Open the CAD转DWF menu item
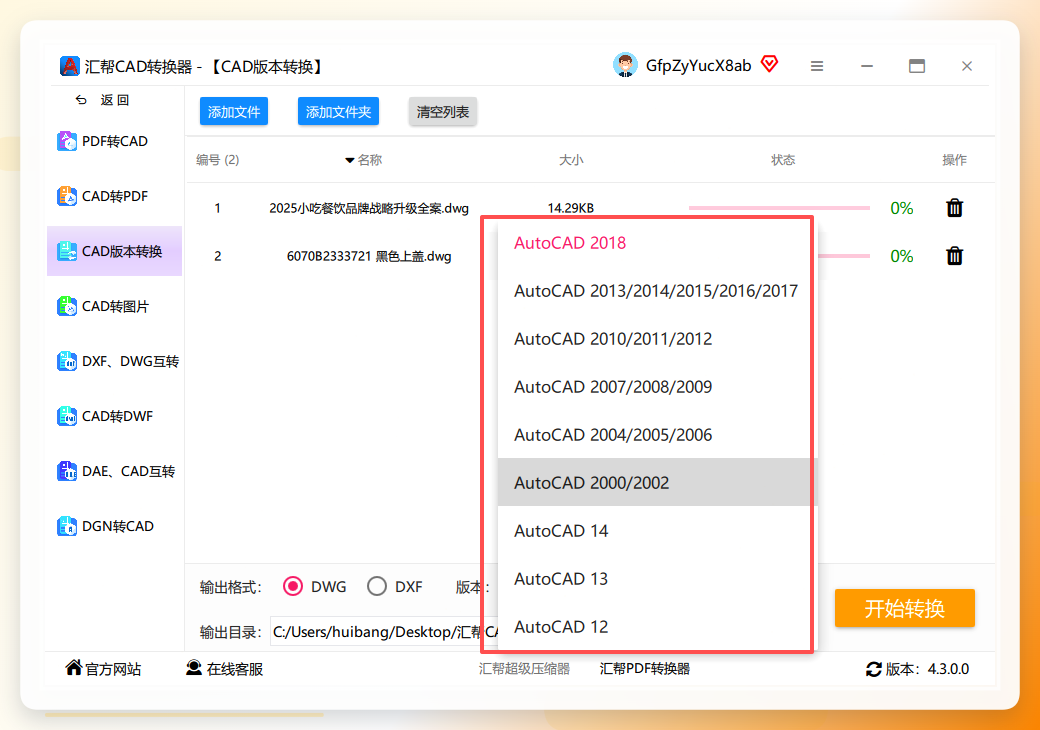1040x730 pixels. pyautogui.click(x=115, y=416)
